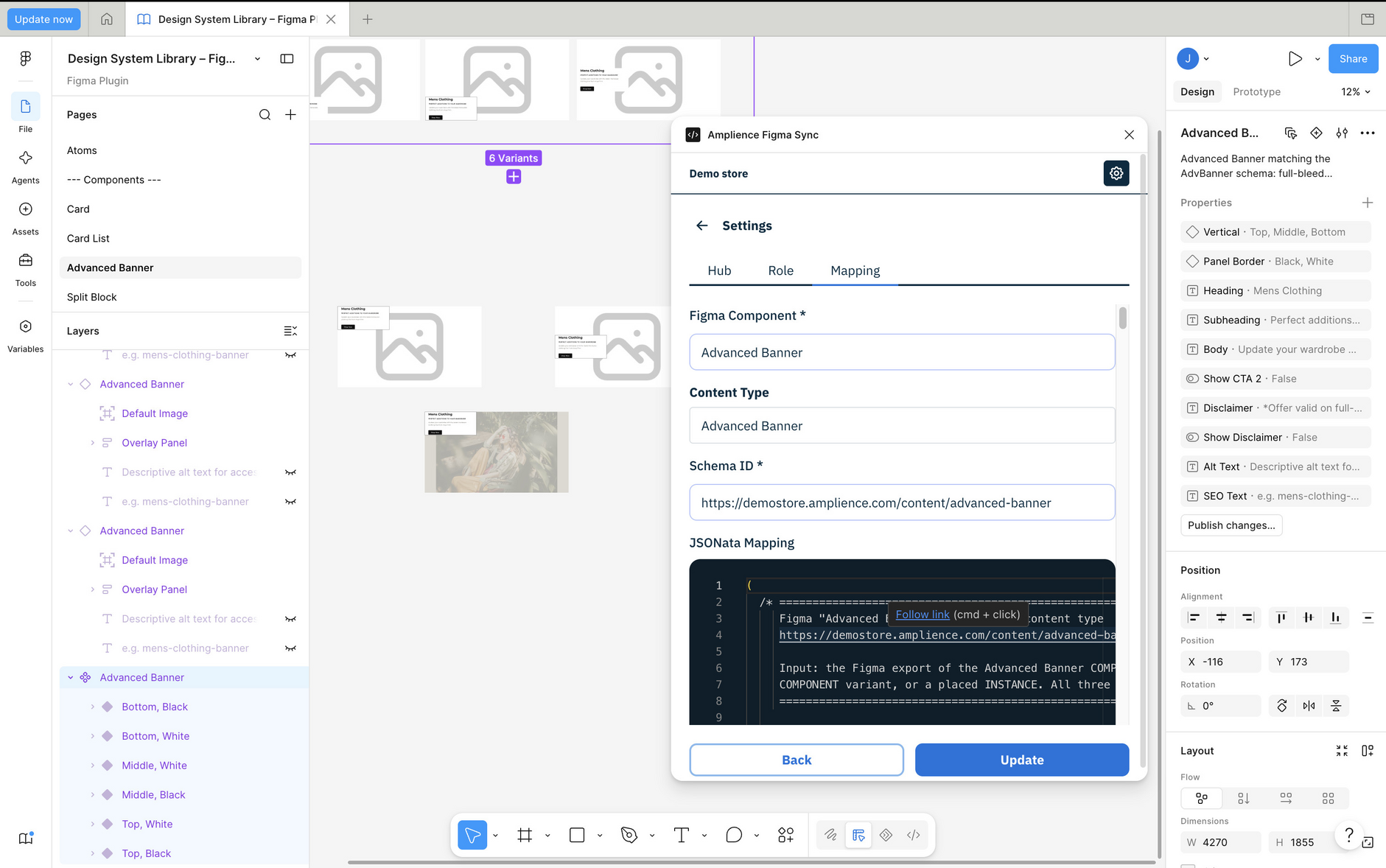
Task: Select the Comment tool in toolbar
Action: click(x=733, y=835)
